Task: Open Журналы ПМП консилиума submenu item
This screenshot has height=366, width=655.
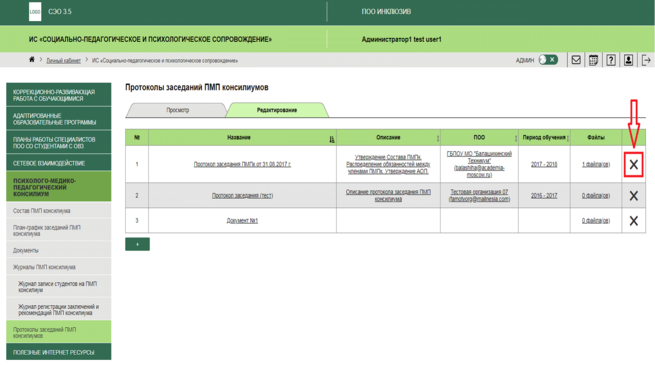Action: pyautogui.click(x=59, y=267)
